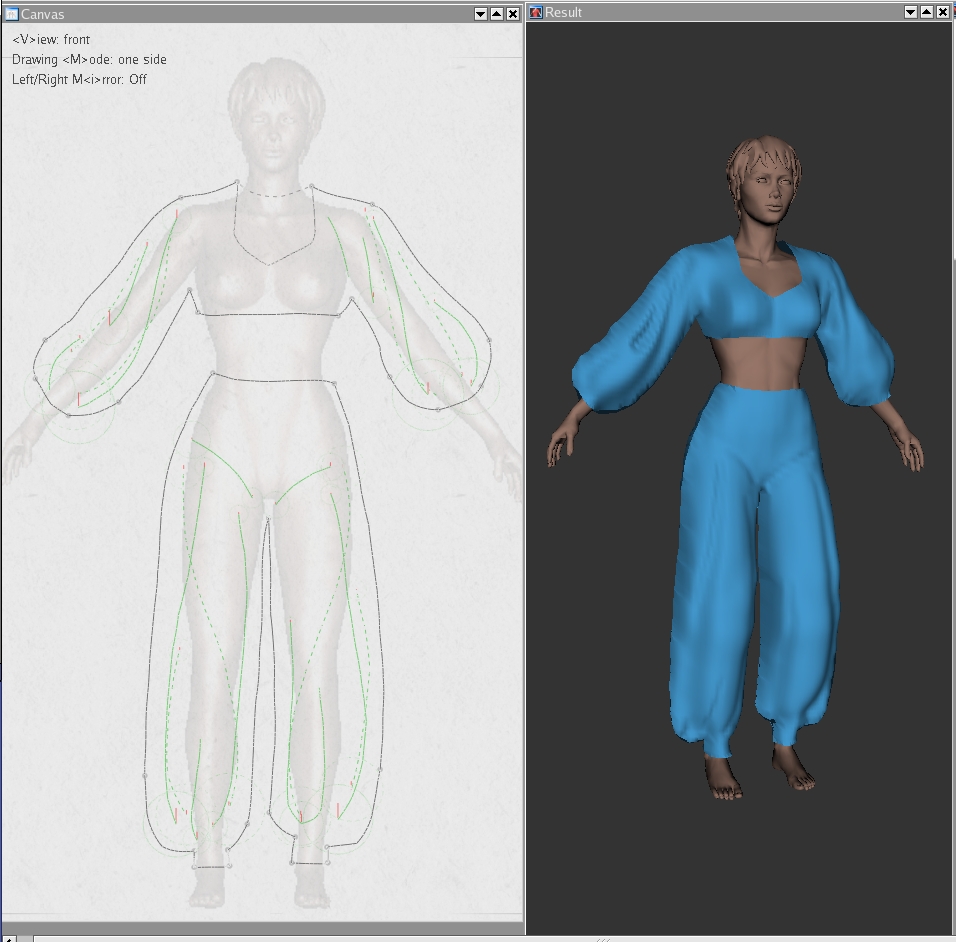Click the '<V>iew: front' label
Screen dimensions: 956x942
tap(51, 40)
